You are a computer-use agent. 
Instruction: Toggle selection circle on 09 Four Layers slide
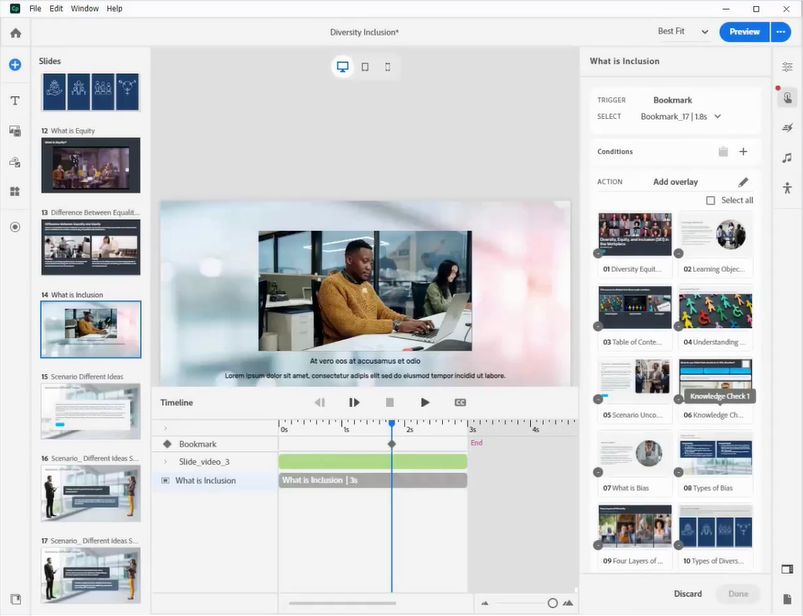pos(598,545)
